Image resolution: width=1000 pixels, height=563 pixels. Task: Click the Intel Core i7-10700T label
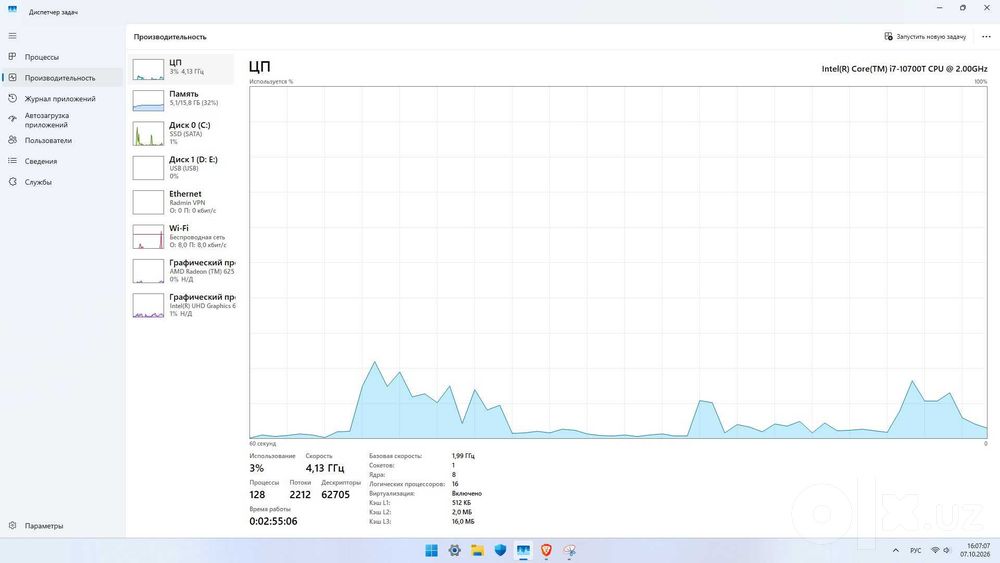pyautogui.click(x=904, y=69)
